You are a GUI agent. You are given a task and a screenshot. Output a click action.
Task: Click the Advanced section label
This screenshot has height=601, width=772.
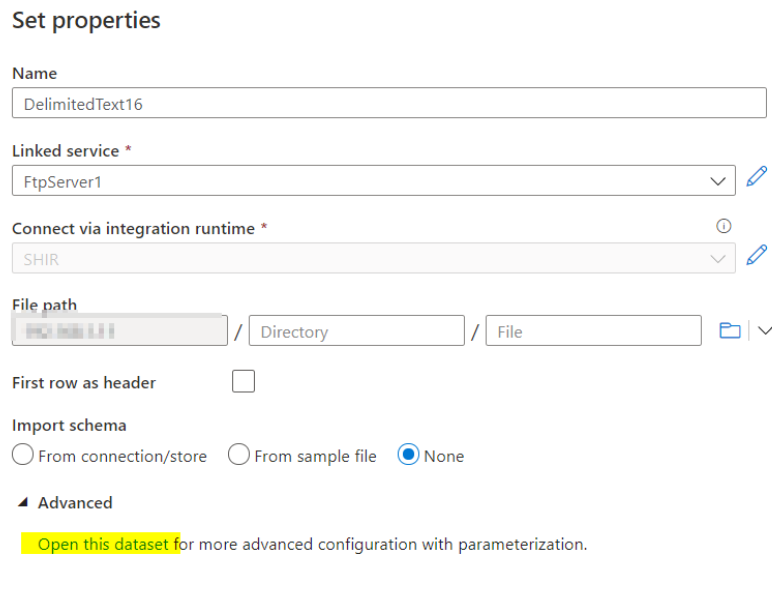75,503
